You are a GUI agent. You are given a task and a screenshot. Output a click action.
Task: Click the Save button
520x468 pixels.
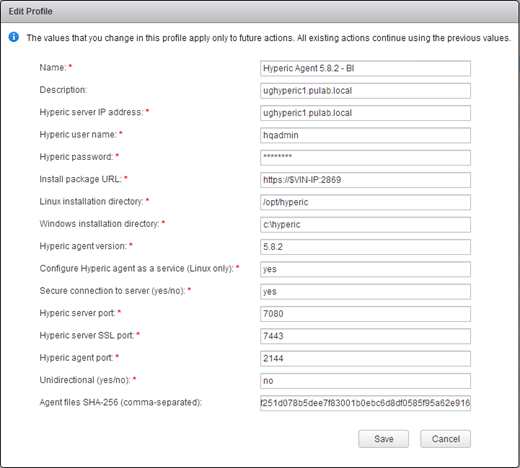click(383, 439)
